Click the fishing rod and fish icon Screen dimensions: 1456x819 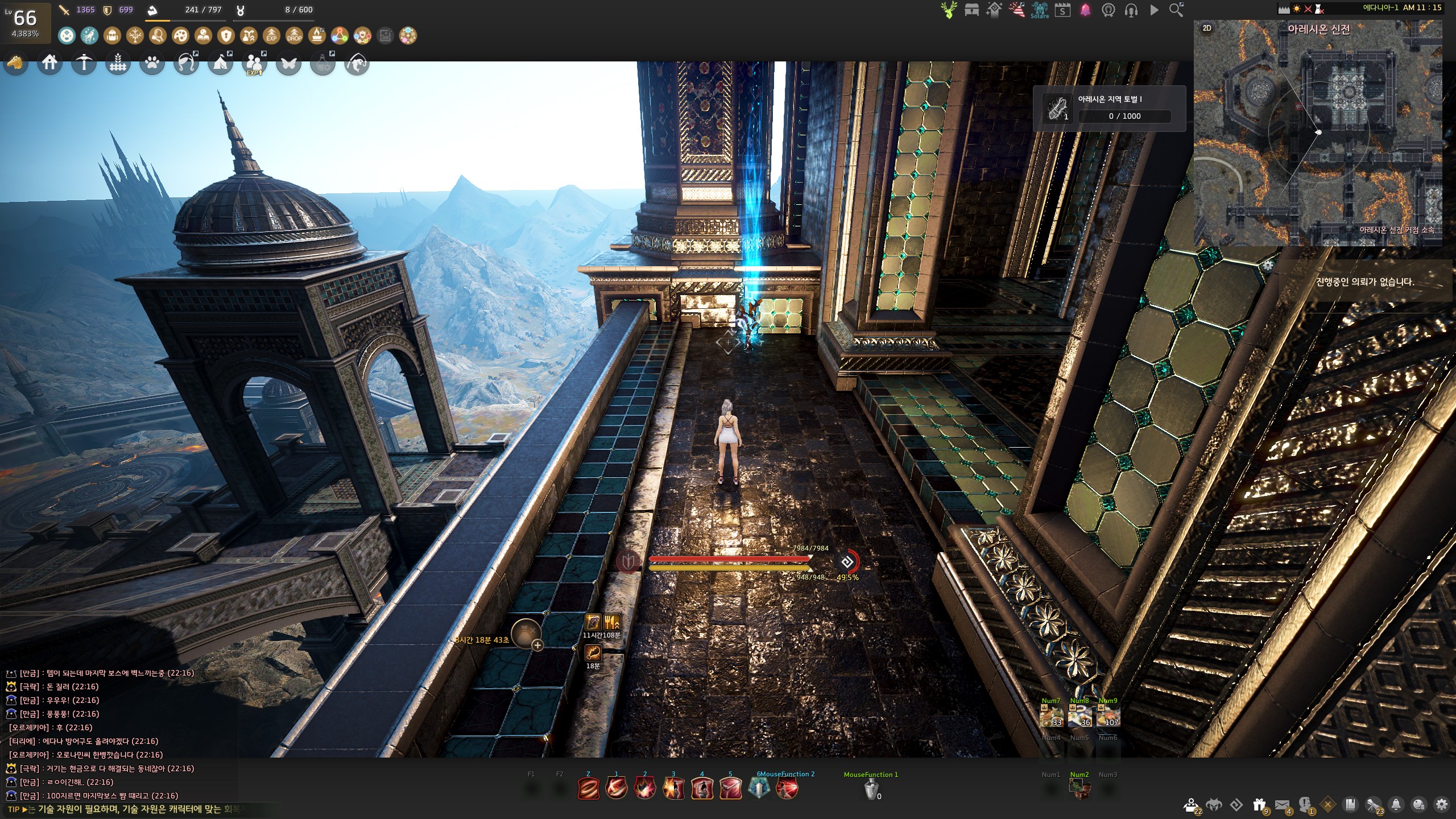pos(357,63)
